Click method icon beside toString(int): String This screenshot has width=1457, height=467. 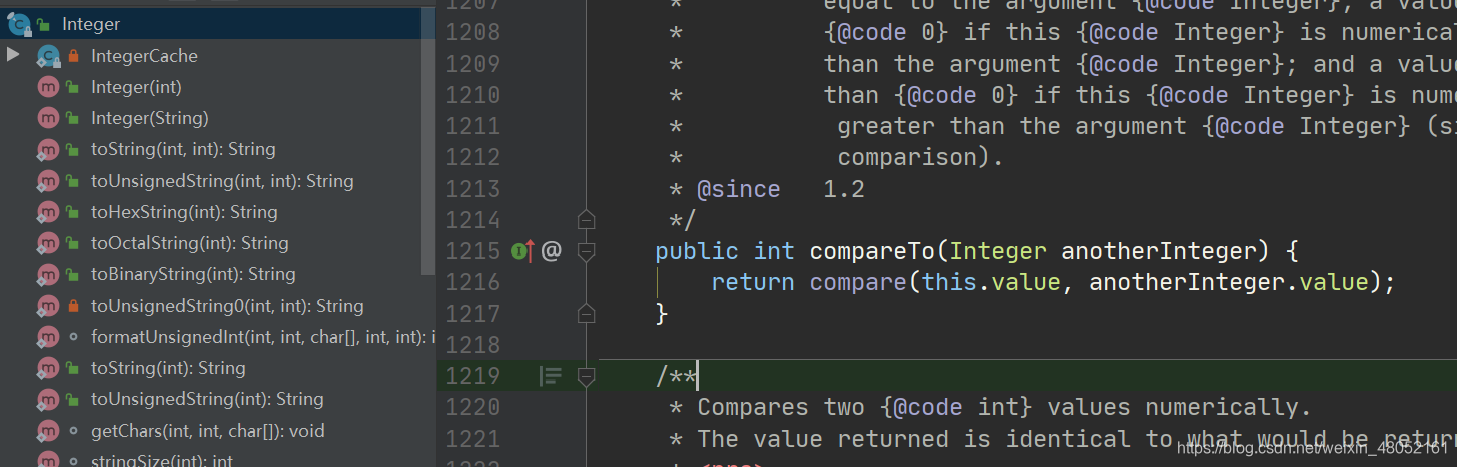click(x=47, y=368)
